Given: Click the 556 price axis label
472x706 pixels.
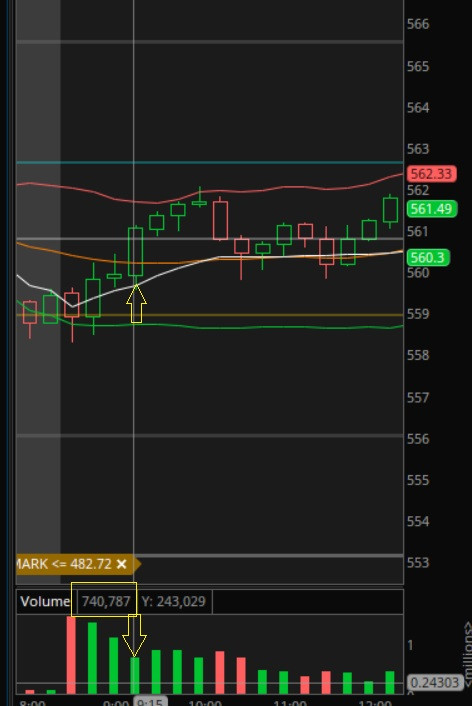Looking at the screenshot, I should tap(418, 439).
